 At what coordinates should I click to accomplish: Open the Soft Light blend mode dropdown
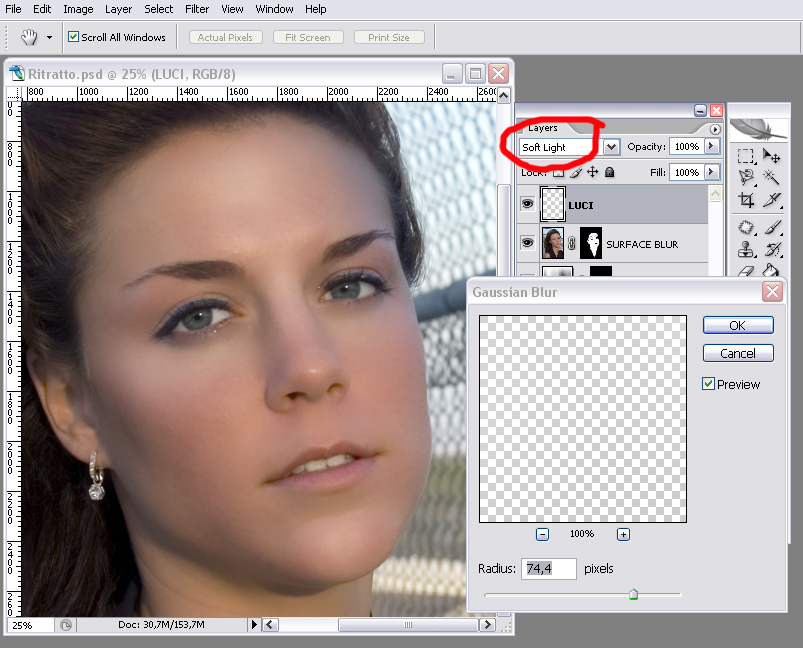point(612,147)
